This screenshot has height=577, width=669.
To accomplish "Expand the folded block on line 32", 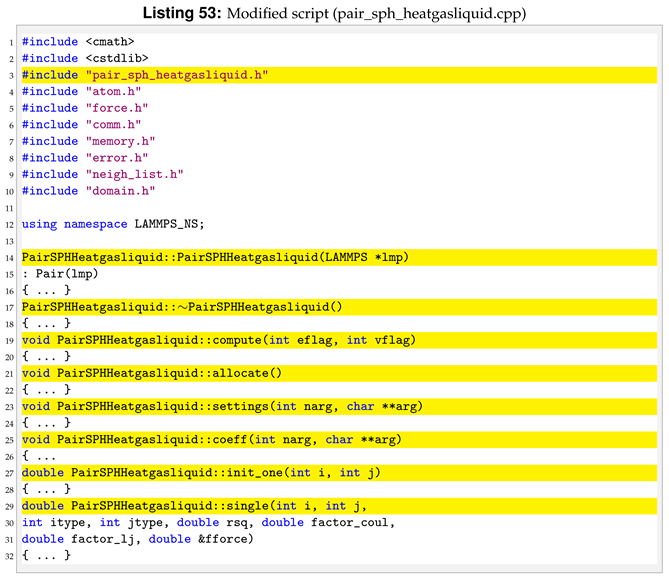I will pyautogui.click(x=46, y=555).
